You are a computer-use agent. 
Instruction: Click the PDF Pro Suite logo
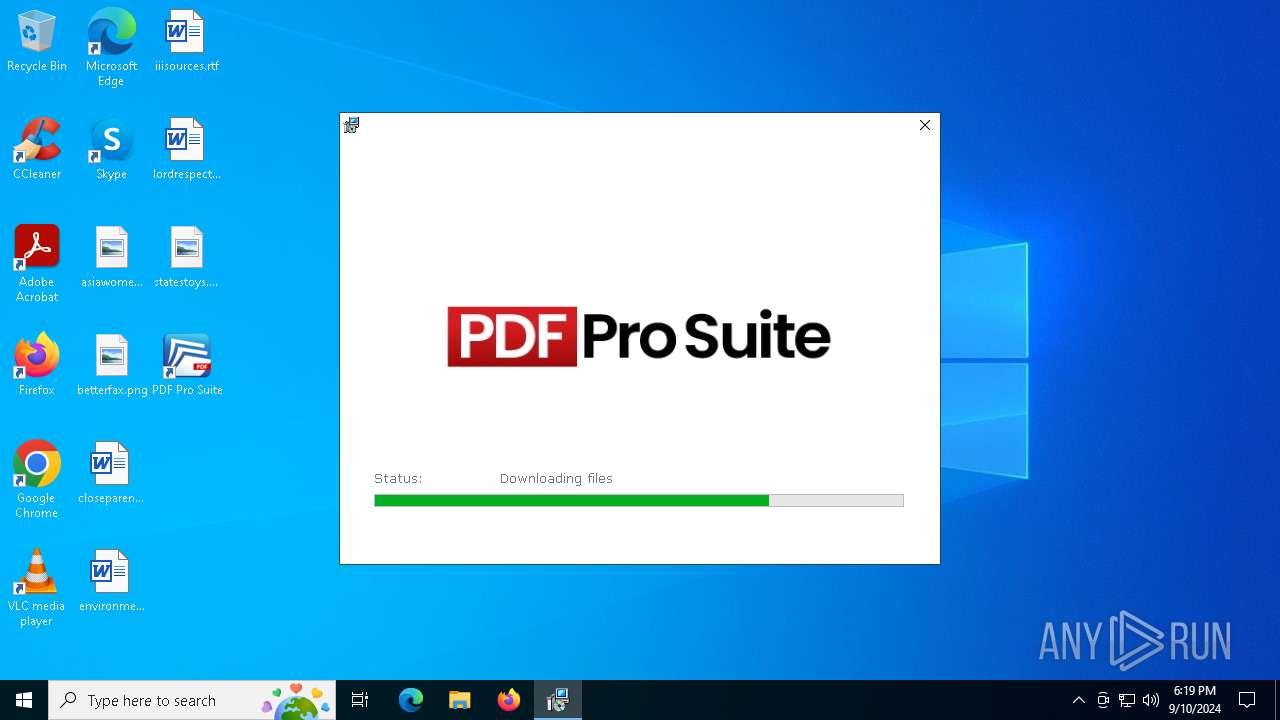[639, 336]
